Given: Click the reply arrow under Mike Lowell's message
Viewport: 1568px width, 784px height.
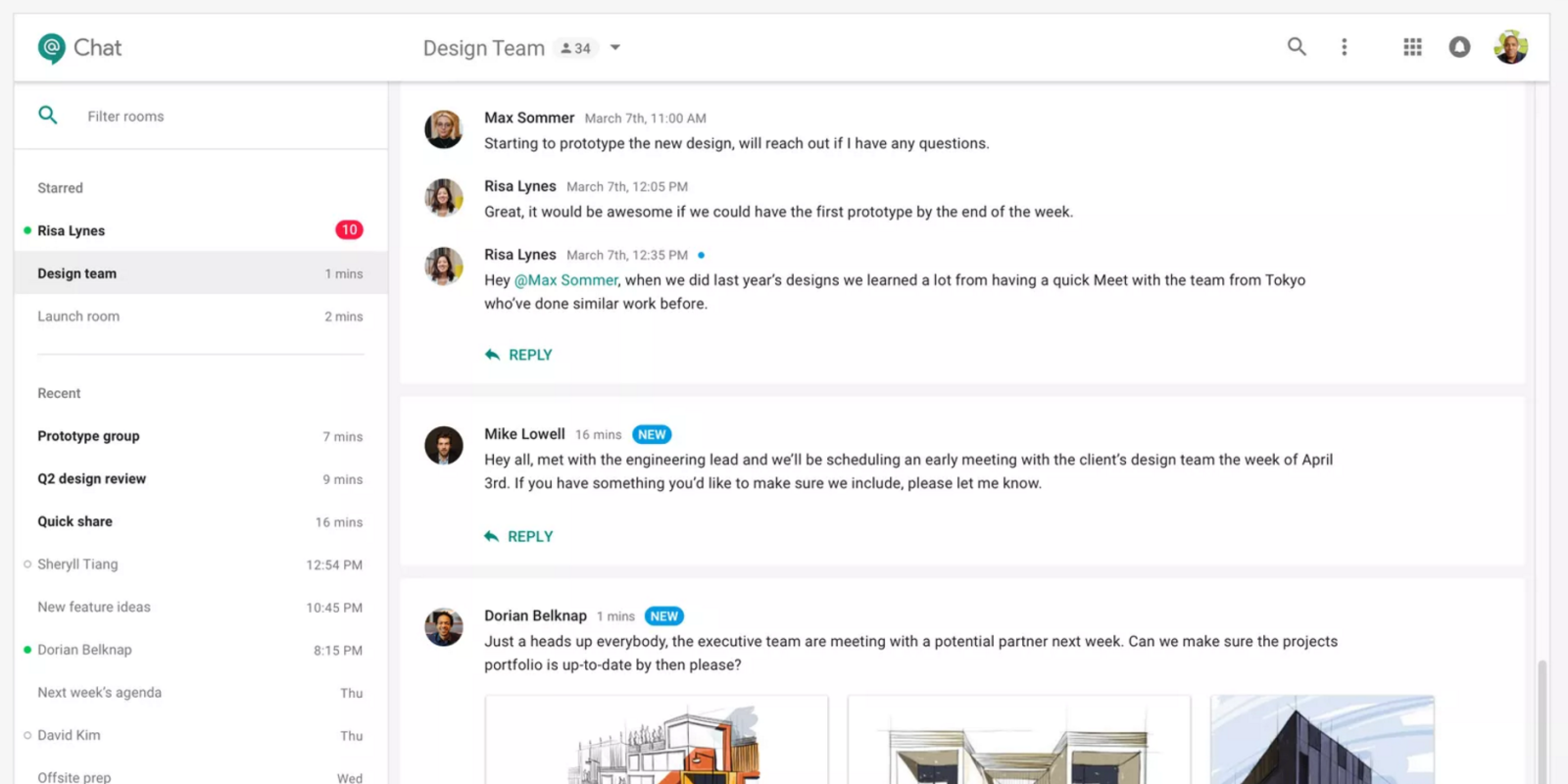Looking at the screenshot, I should (491, 536).
